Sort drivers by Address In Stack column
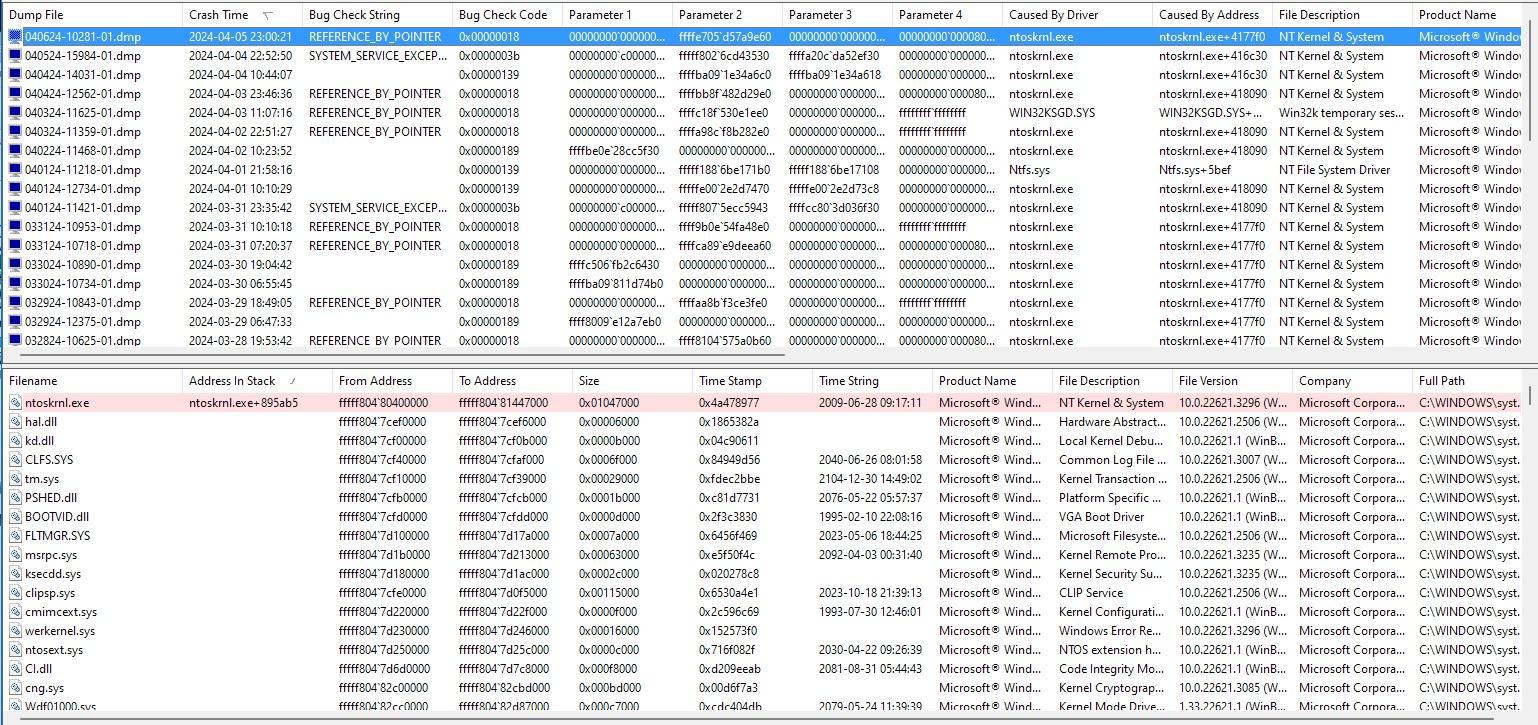The width and height of the screenshot is (1538, 725). 257,381
